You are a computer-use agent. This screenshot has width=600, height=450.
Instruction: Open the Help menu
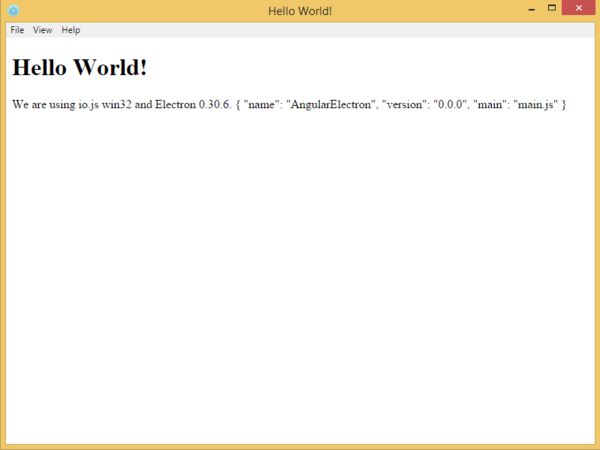[71, 30]
